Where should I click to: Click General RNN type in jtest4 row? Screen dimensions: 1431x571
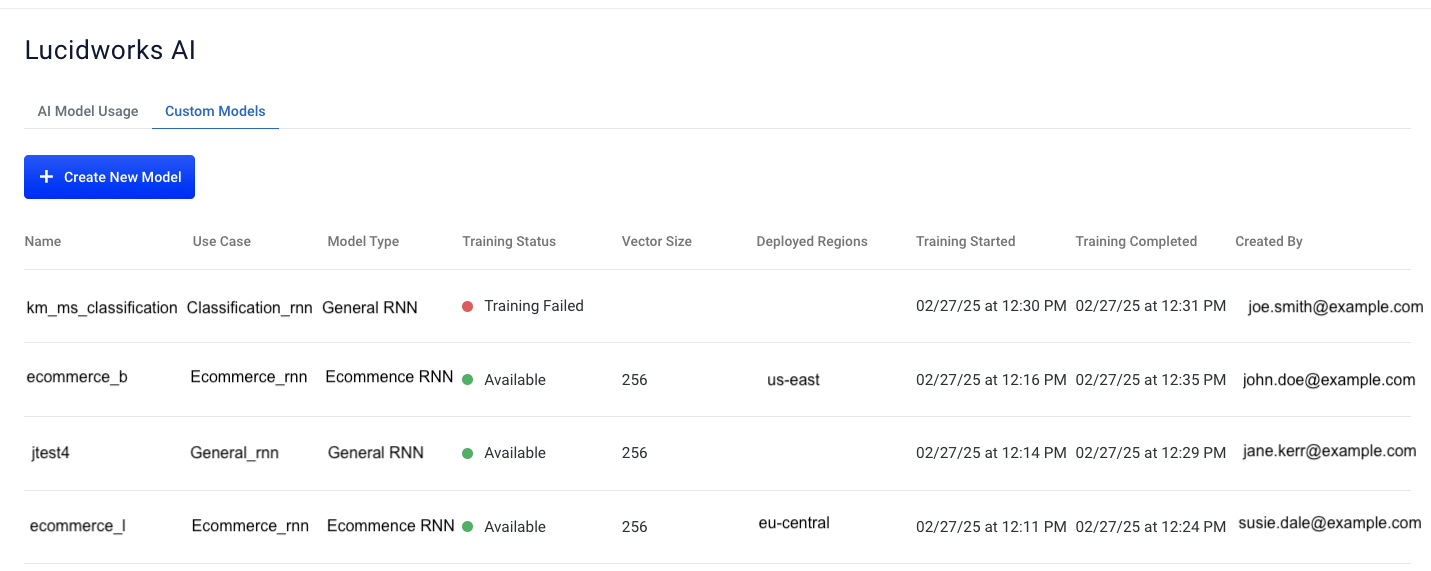[376, 453]
